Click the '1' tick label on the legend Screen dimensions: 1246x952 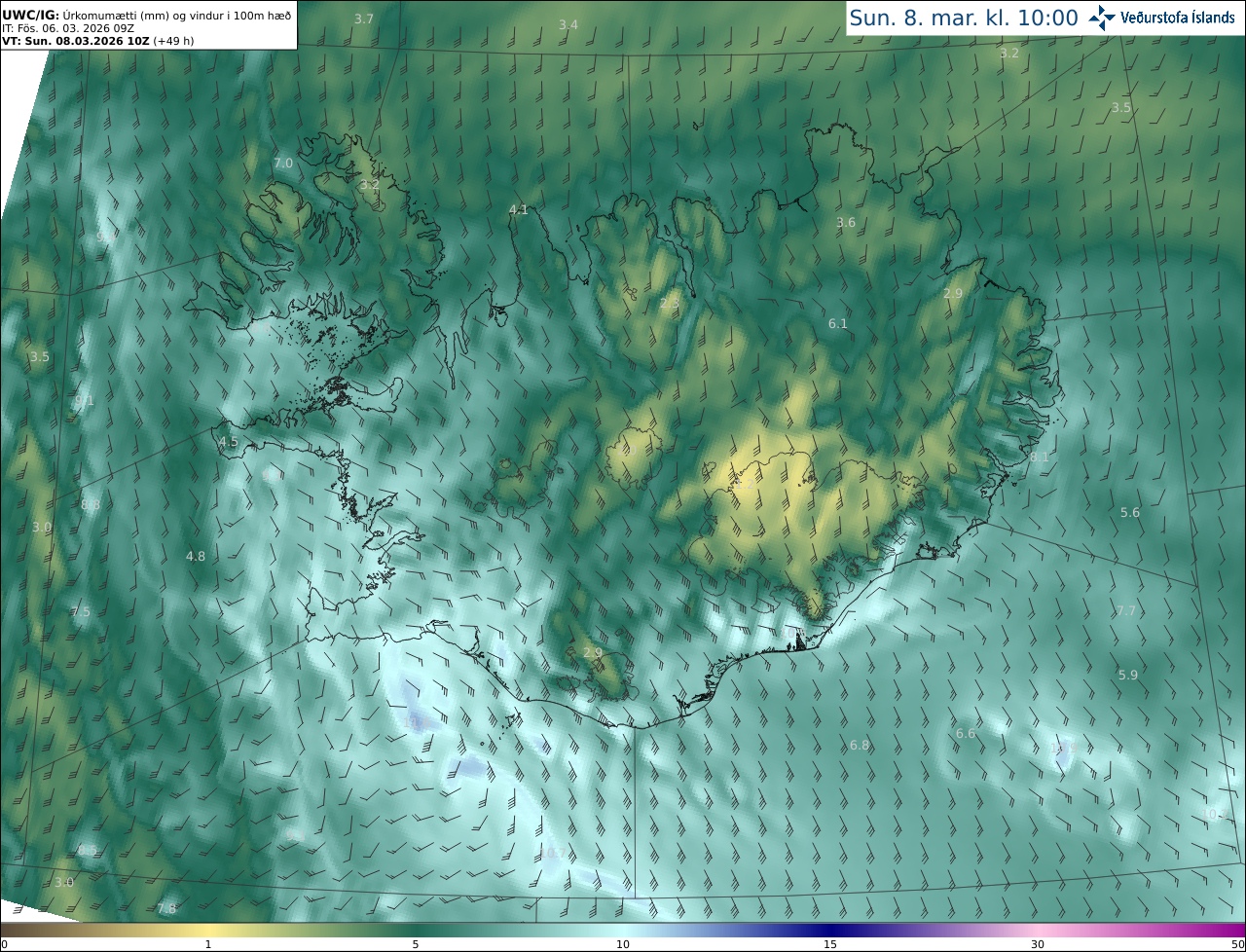[208, 944]
